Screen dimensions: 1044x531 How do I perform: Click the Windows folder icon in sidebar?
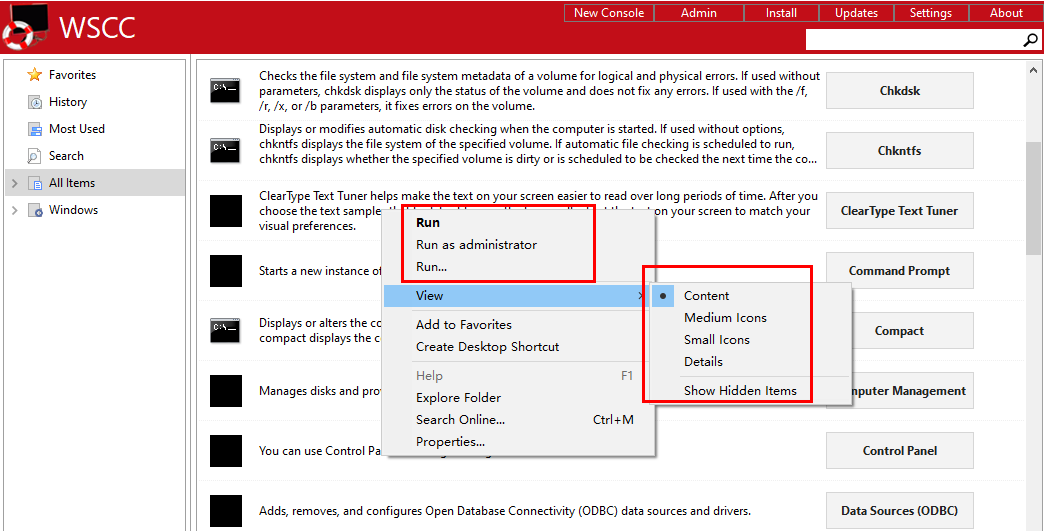35,210
